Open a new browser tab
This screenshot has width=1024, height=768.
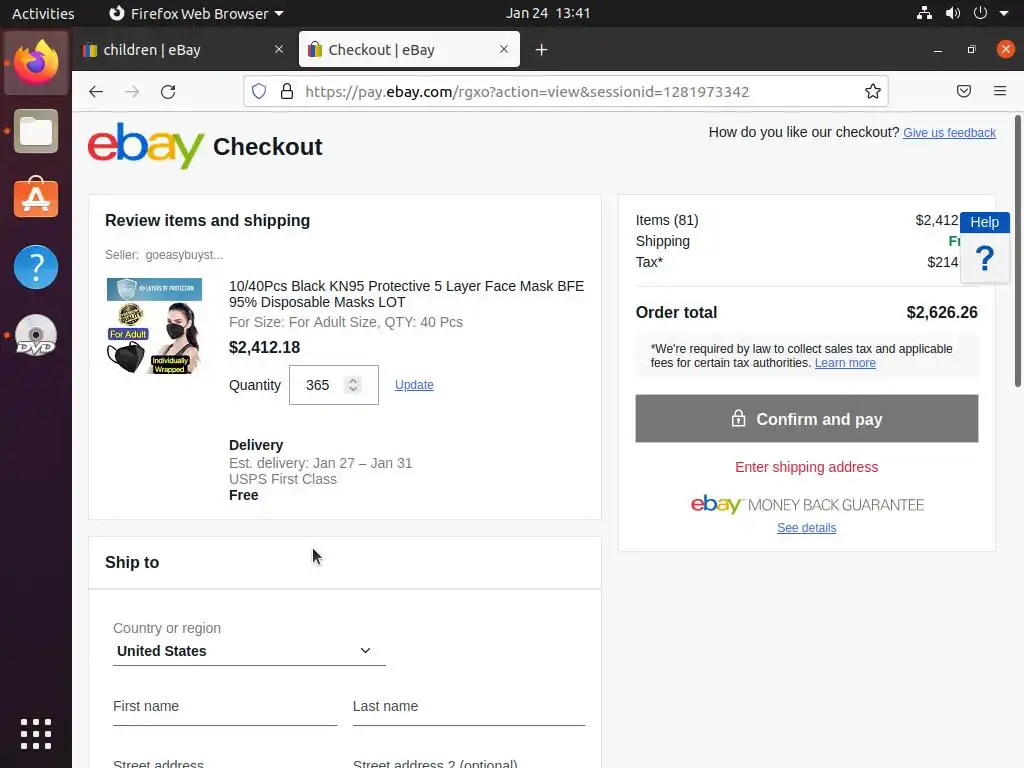[541, 50]
